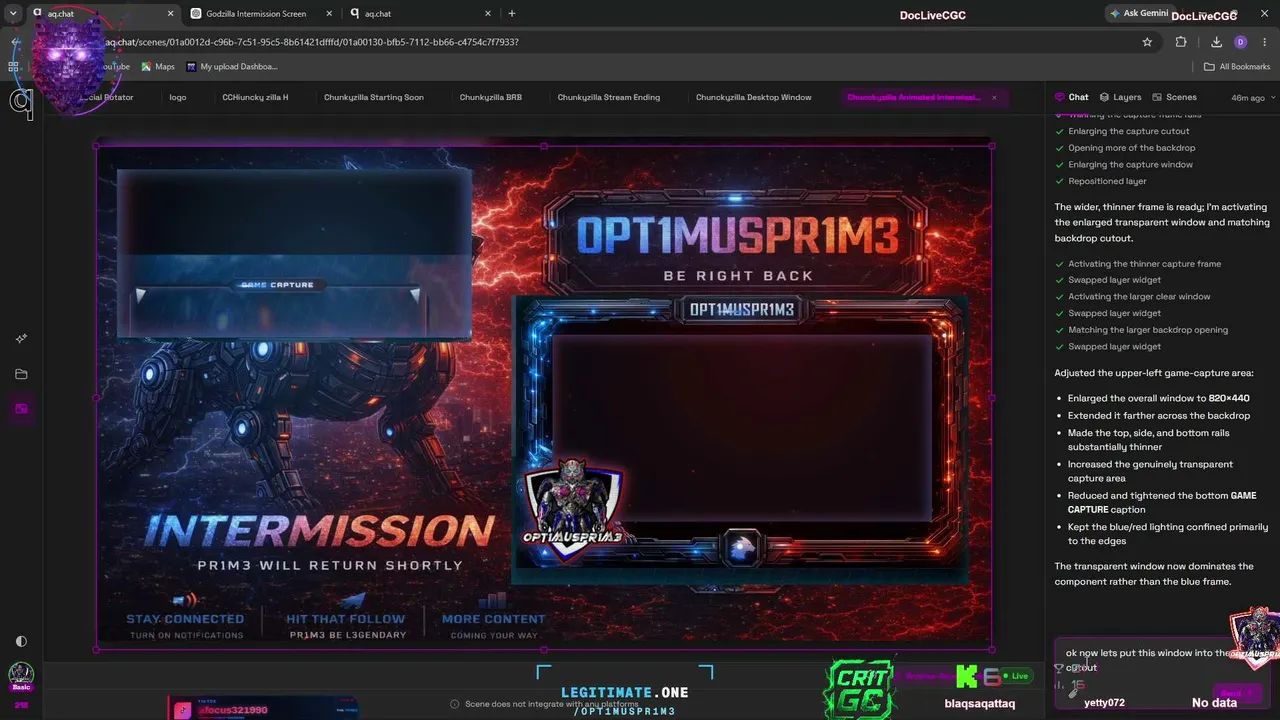The image size is (1280, 720).
Task: Expand the browser tab search dropdown arrow
Action: [13, 14]
